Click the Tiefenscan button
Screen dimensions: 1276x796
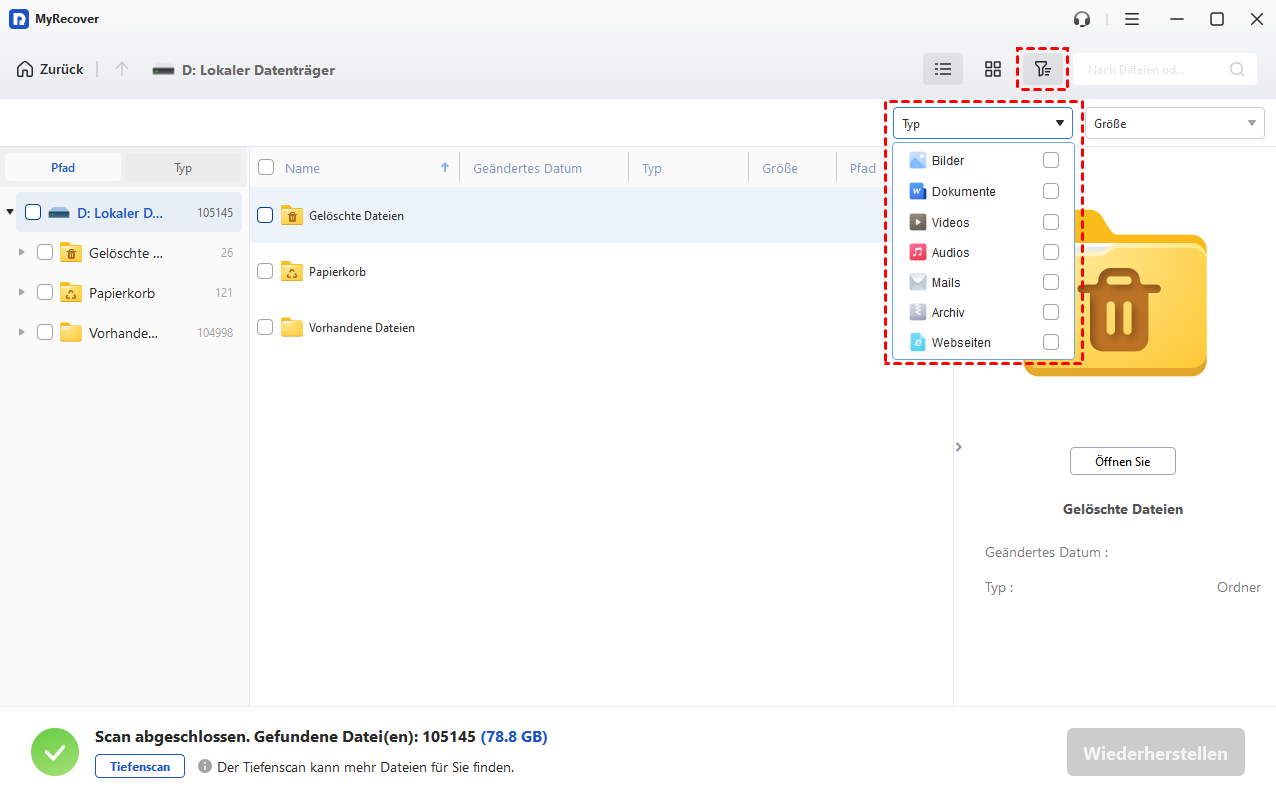pyautogui.click(x=140, y=766)
